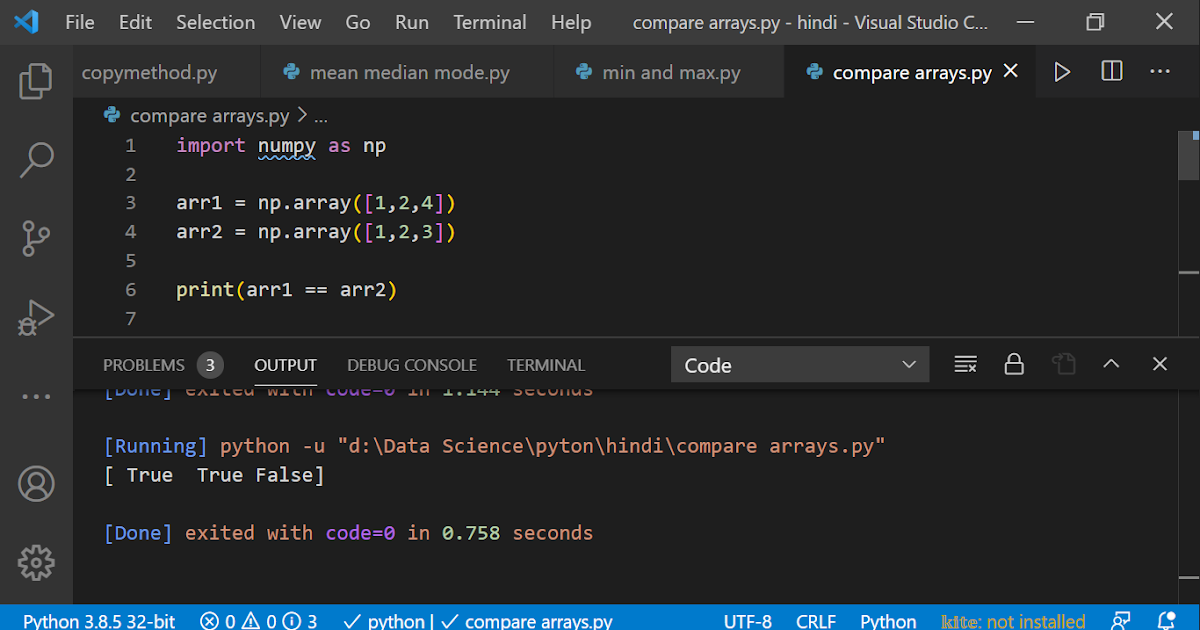Maximize the panel with the up chevron
Viewport: 1200px width, 630px height.
click(1111, 364)
